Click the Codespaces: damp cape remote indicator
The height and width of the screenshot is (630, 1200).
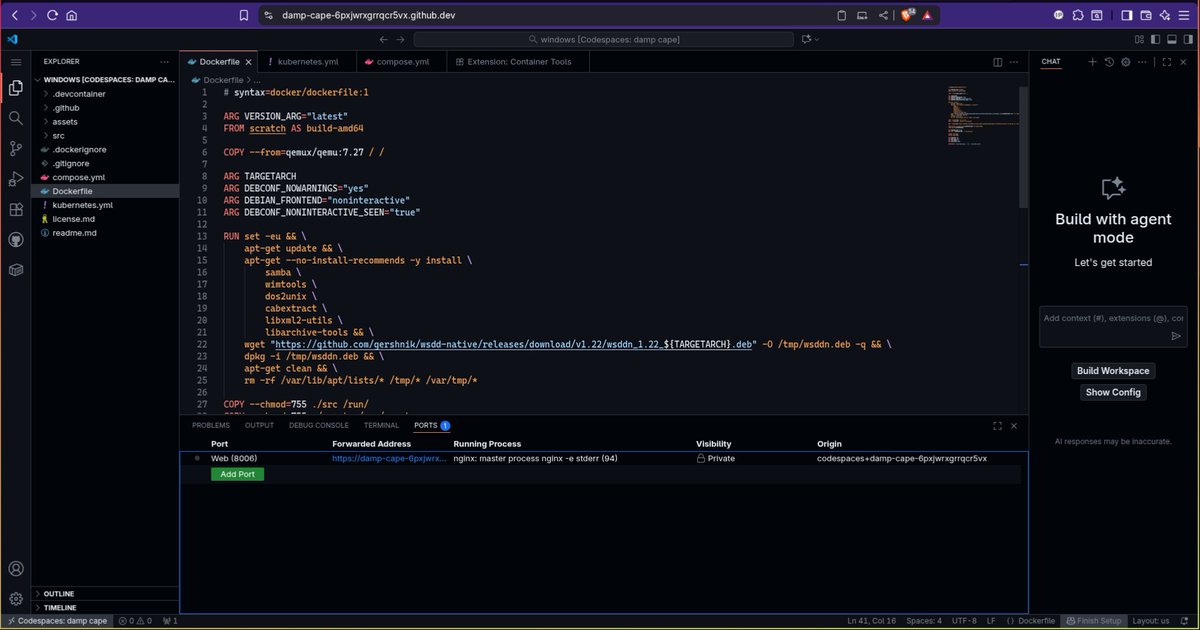click(x=55, y=621)
